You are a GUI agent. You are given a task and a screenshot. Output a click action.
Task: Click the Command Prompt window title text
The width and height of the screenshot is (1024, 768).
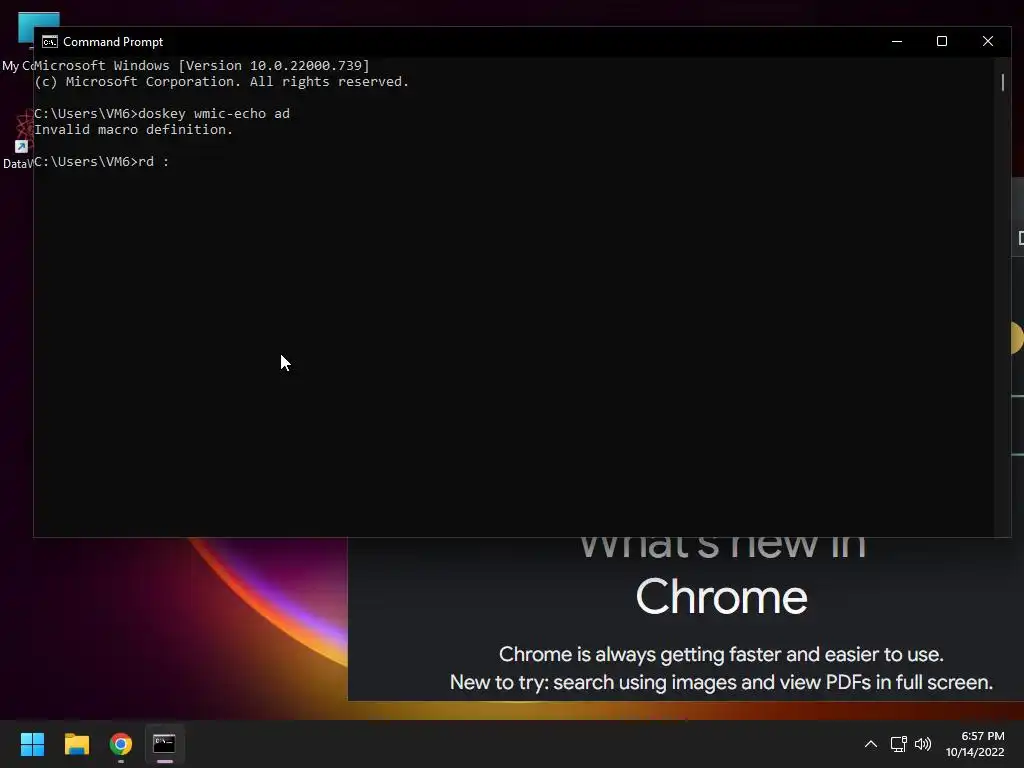(113, 42)
